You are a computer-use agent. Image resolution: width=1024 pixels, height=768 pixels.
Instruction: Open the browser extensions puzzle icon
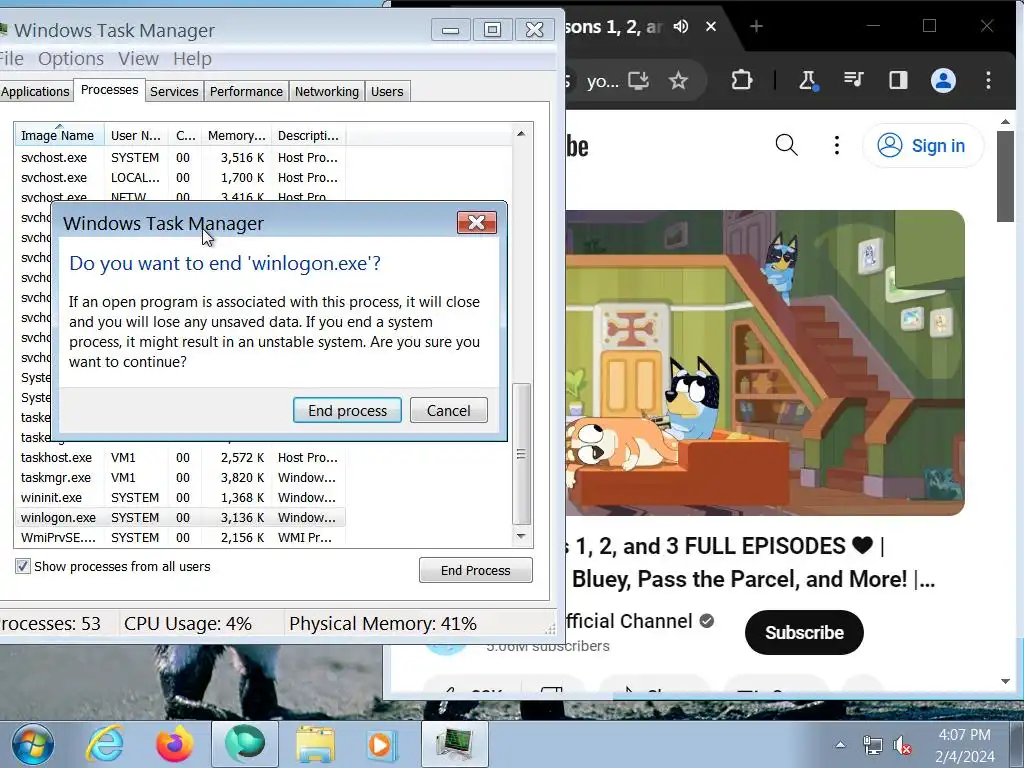[742, 80]
